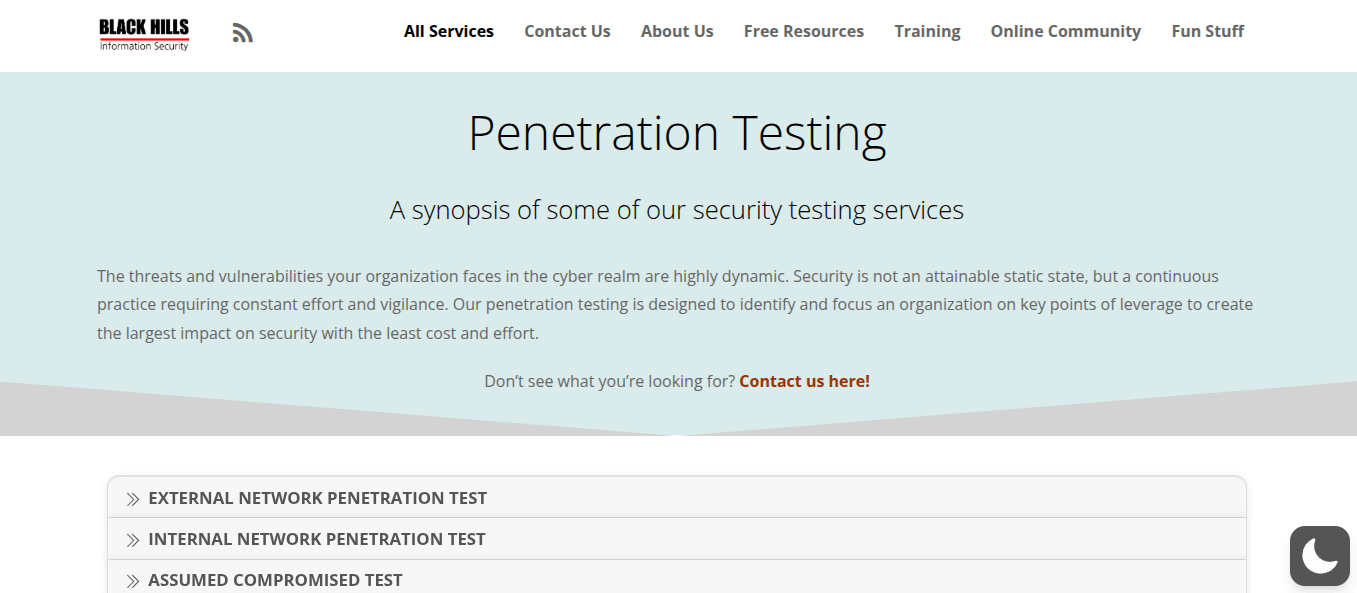This screenshot has height=593, width=1357.
Task: Click the Penetration Testing page heading
Action: pos(677,133)
